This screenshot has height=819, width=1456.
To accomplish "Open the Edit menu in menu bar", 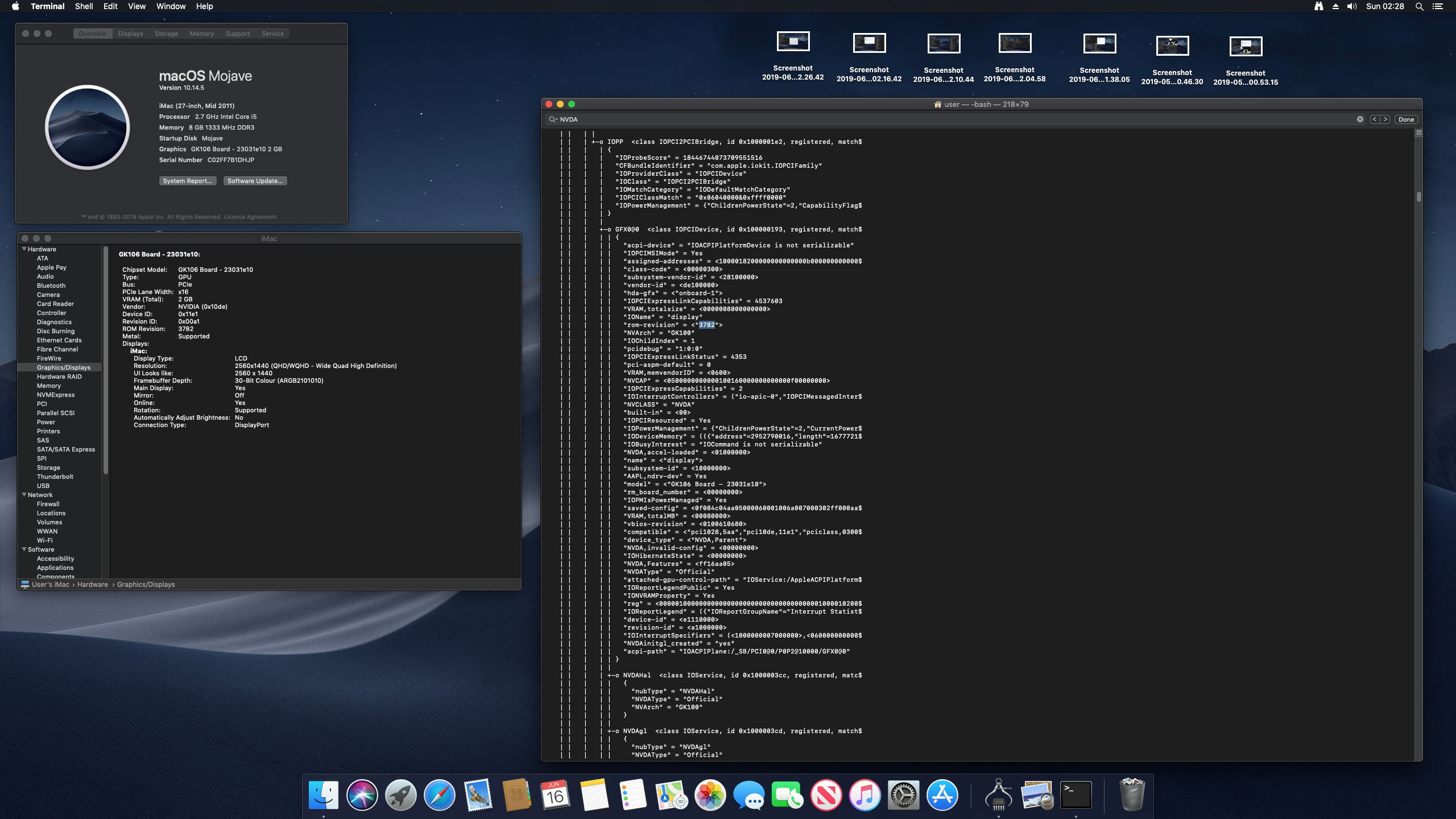I will (110, 6).
